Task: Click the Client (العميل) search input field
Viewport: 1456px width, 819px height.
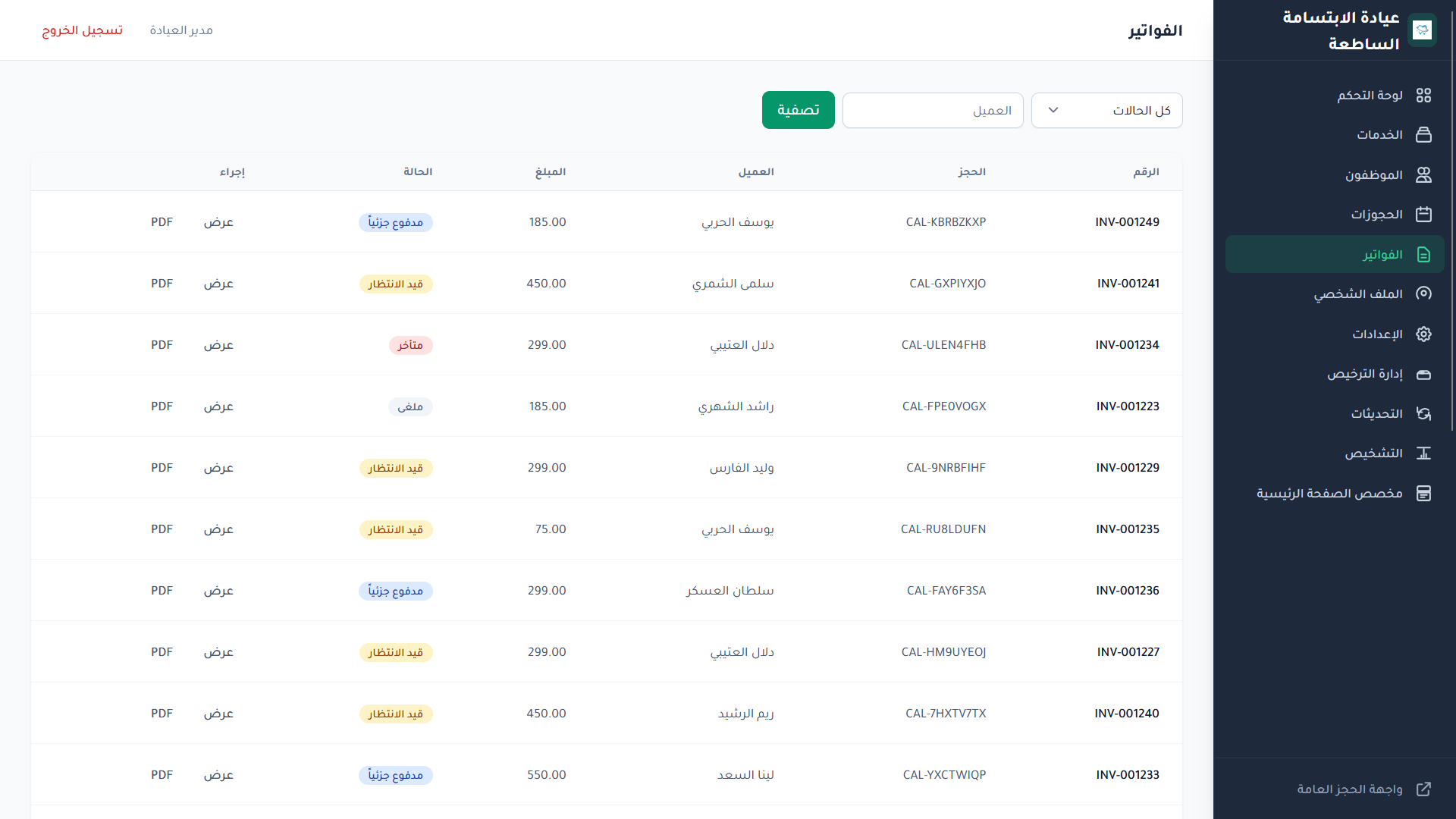Action: click(x=933, y=111)
